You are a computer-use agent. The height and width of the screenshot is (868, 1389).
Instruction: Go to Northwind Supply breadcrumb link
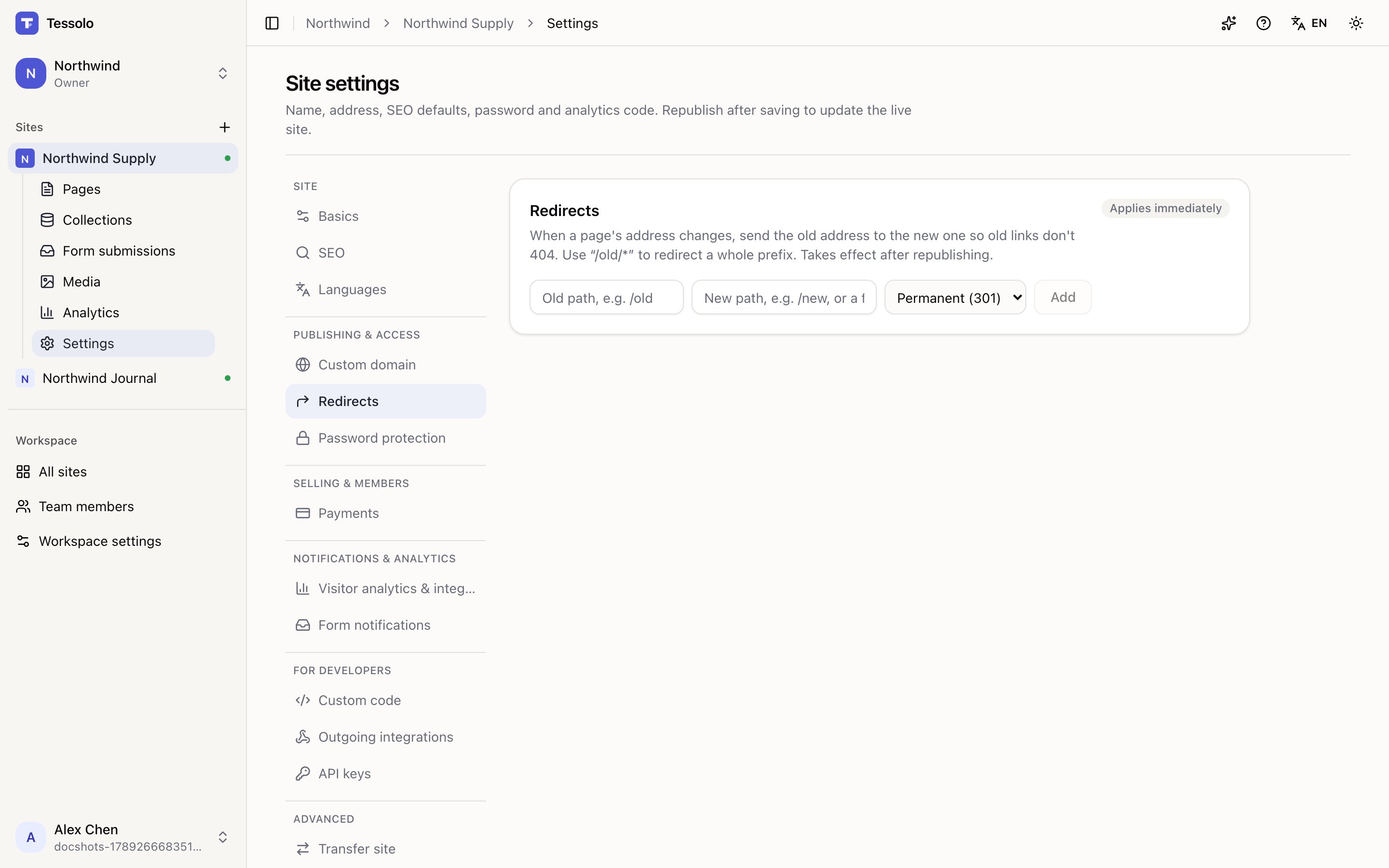458,24
